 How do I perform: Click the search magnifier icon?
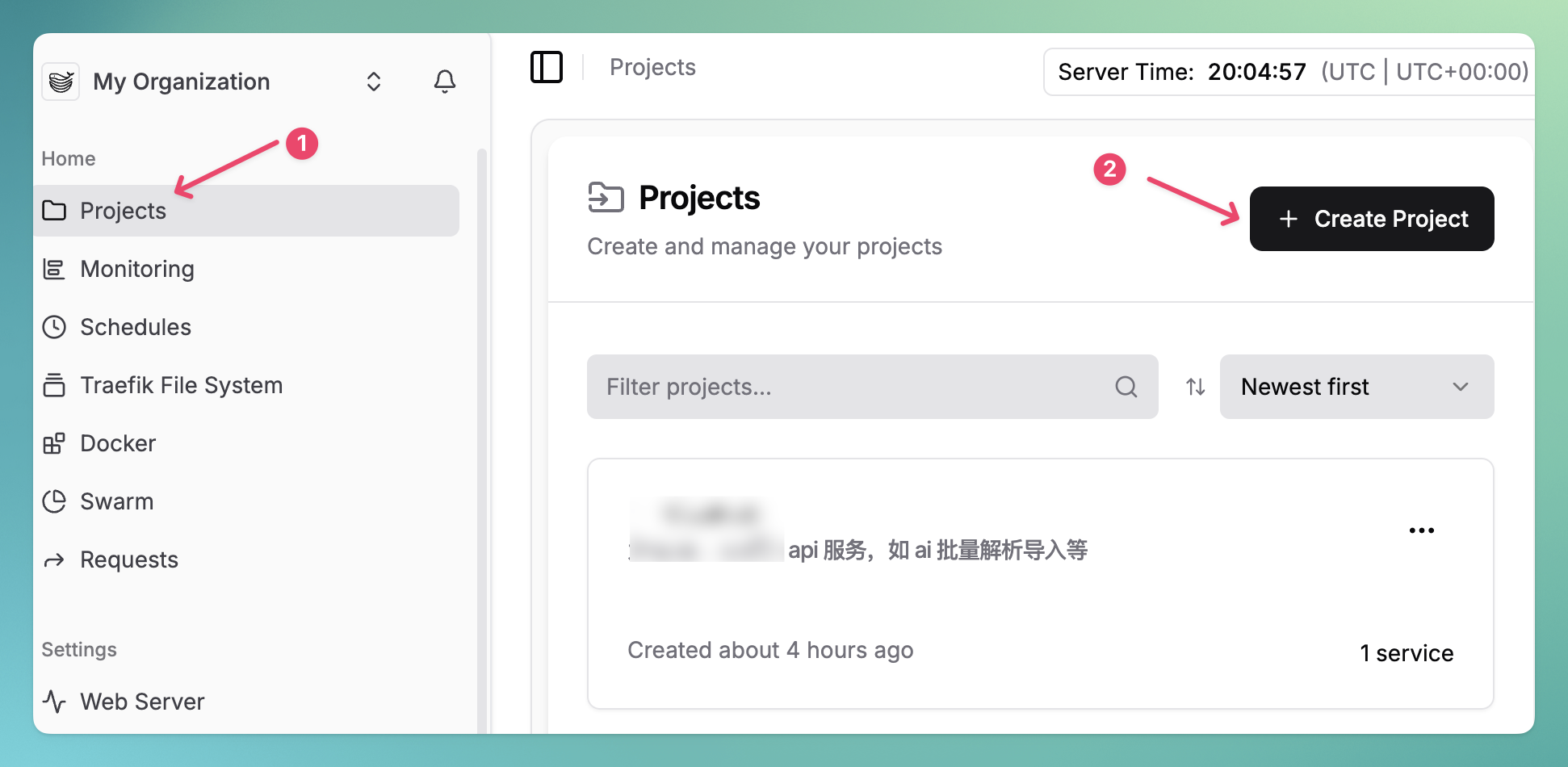click(1126, 387)
